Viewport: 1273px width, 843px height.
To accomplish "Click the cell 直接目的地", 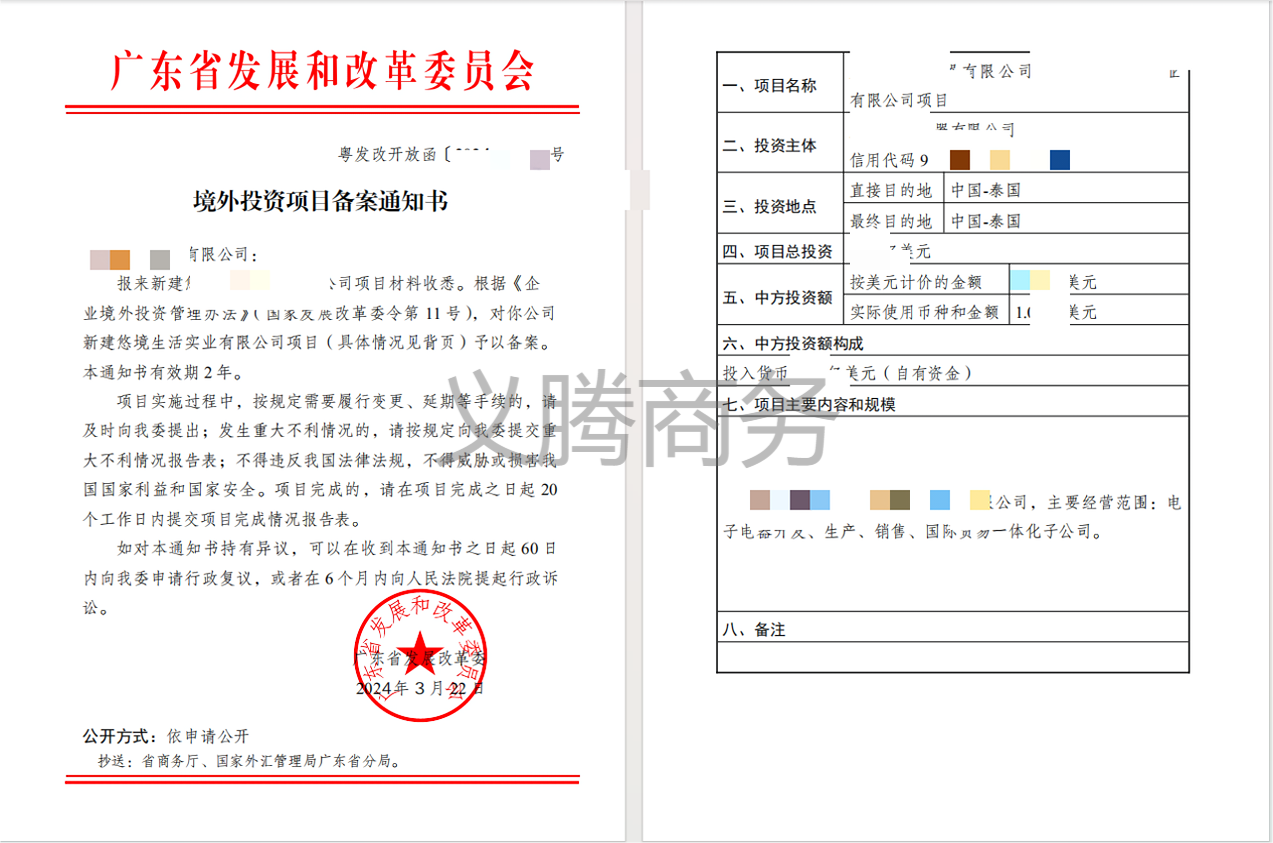I will 890,190.
